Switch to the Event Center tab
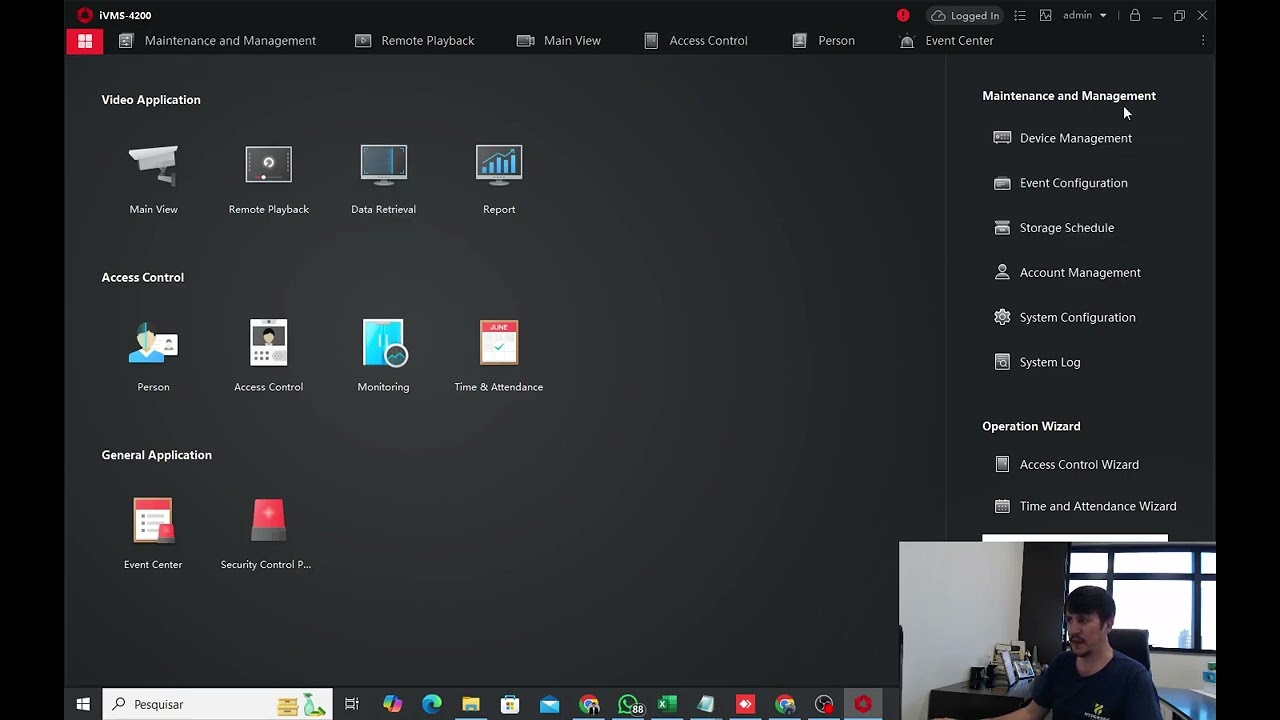1280x720 pixels. pos(946,41)
